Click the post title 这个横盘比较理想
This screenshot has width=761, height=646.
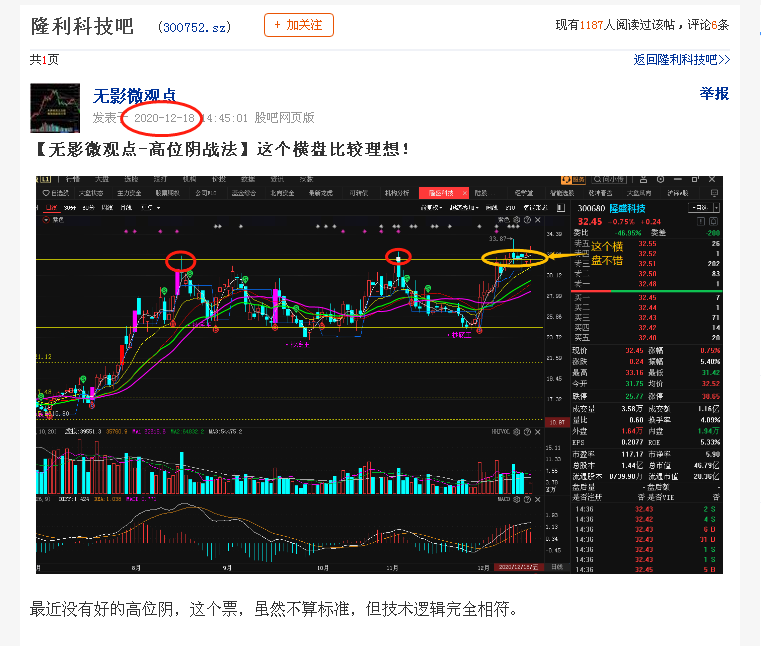coord(332,149)
